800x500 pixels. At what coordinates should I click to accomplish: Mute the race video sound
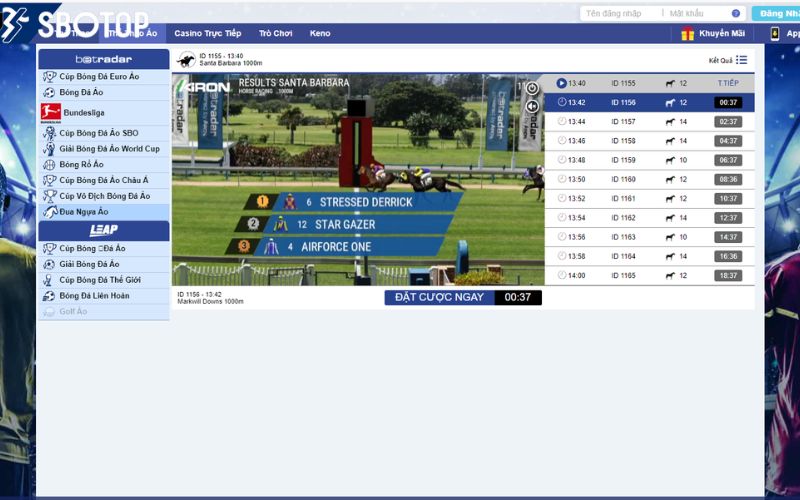coord(532,106)
